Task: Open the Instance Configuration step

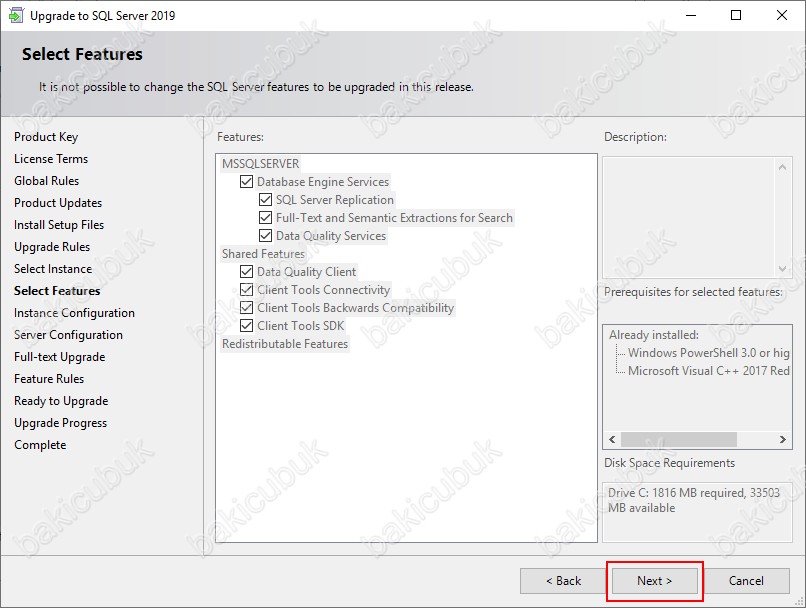Action: (x=74, y=313)
